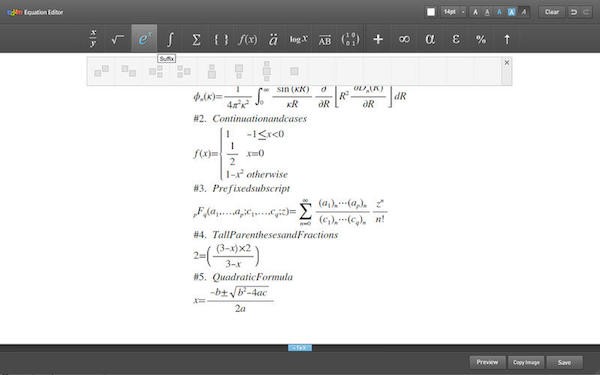600x375 pixels.
Task: Open the summation sigma templates
Action: [x=196, y=39]
